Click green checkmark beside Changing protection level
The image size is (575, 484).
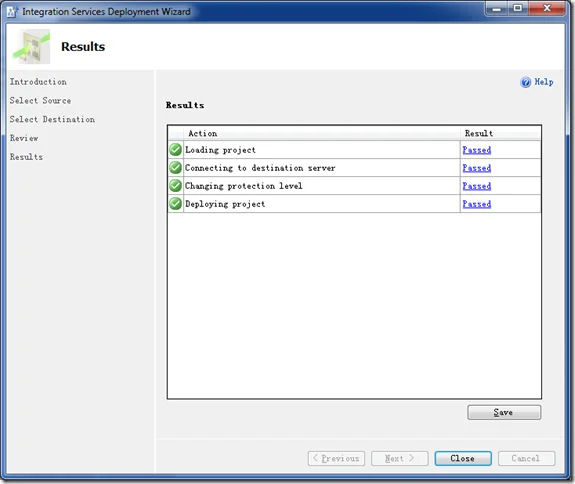pos(176,186)
